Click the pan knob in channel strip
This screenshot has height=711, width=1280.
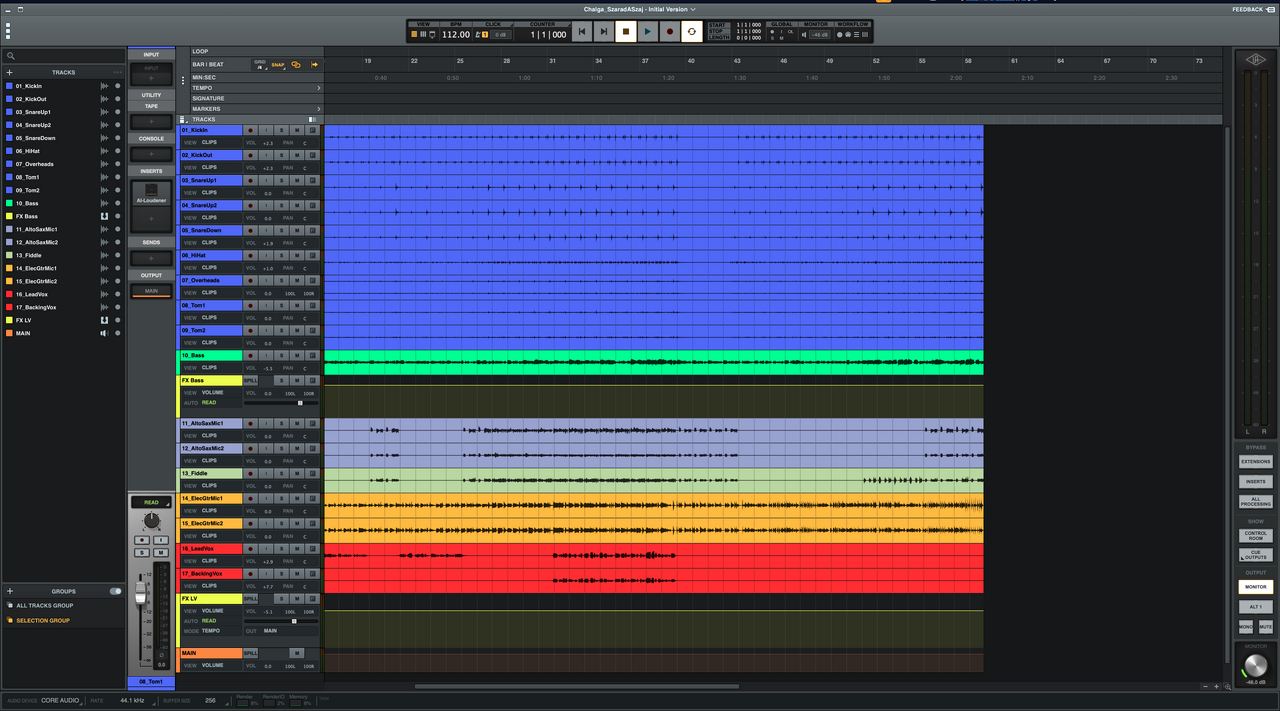(151, 521)
